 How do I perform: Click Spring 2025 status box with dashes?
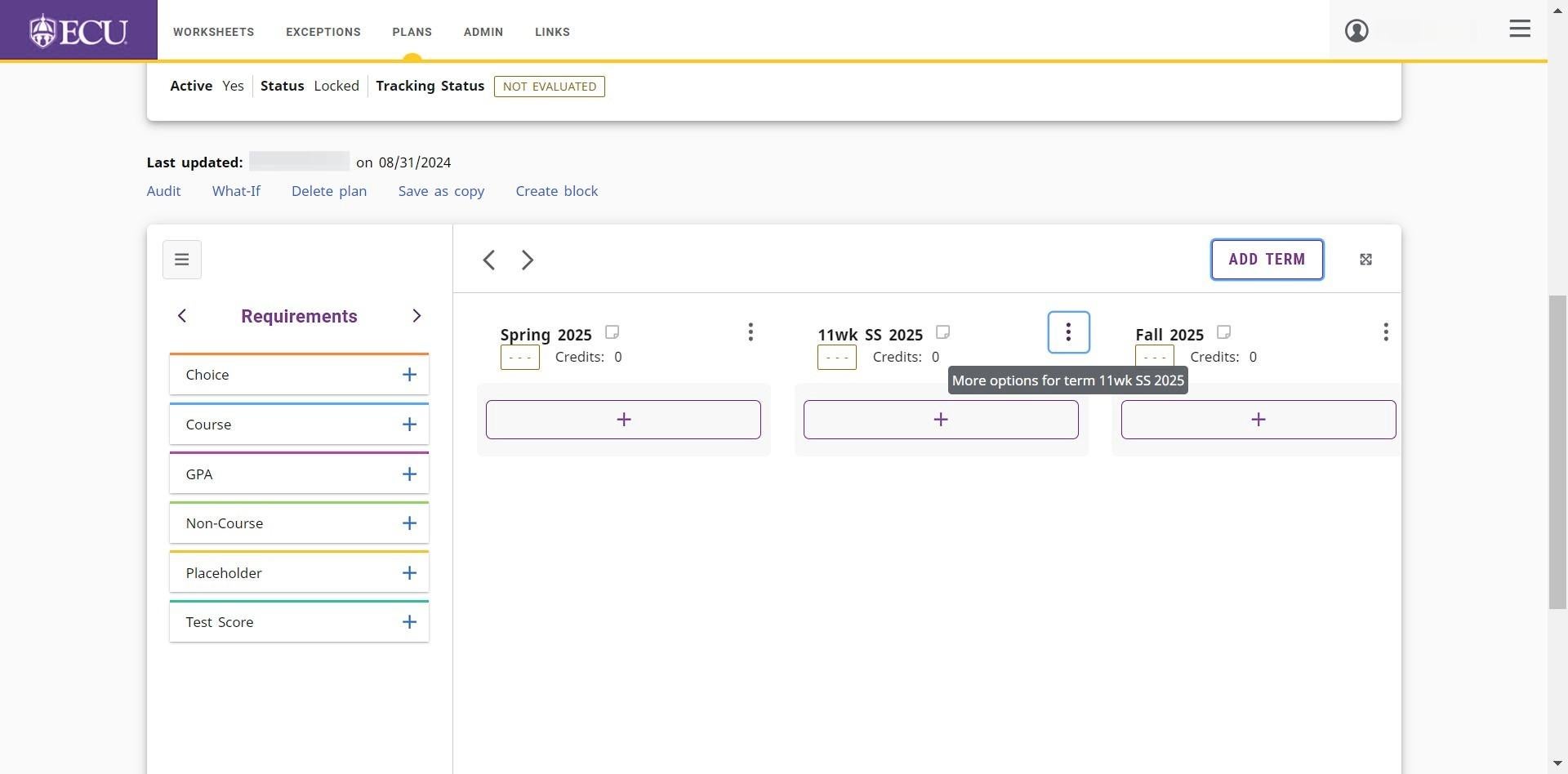519,358
